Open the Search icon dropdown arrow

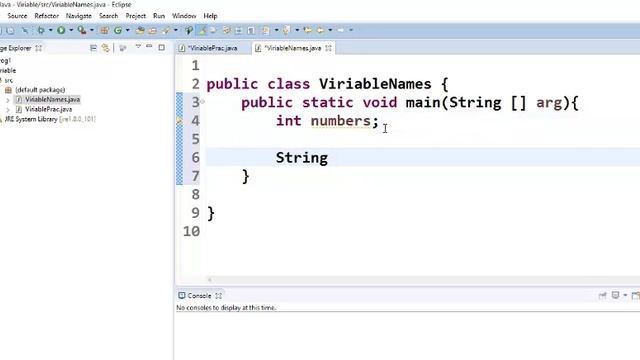click(176, 30)
